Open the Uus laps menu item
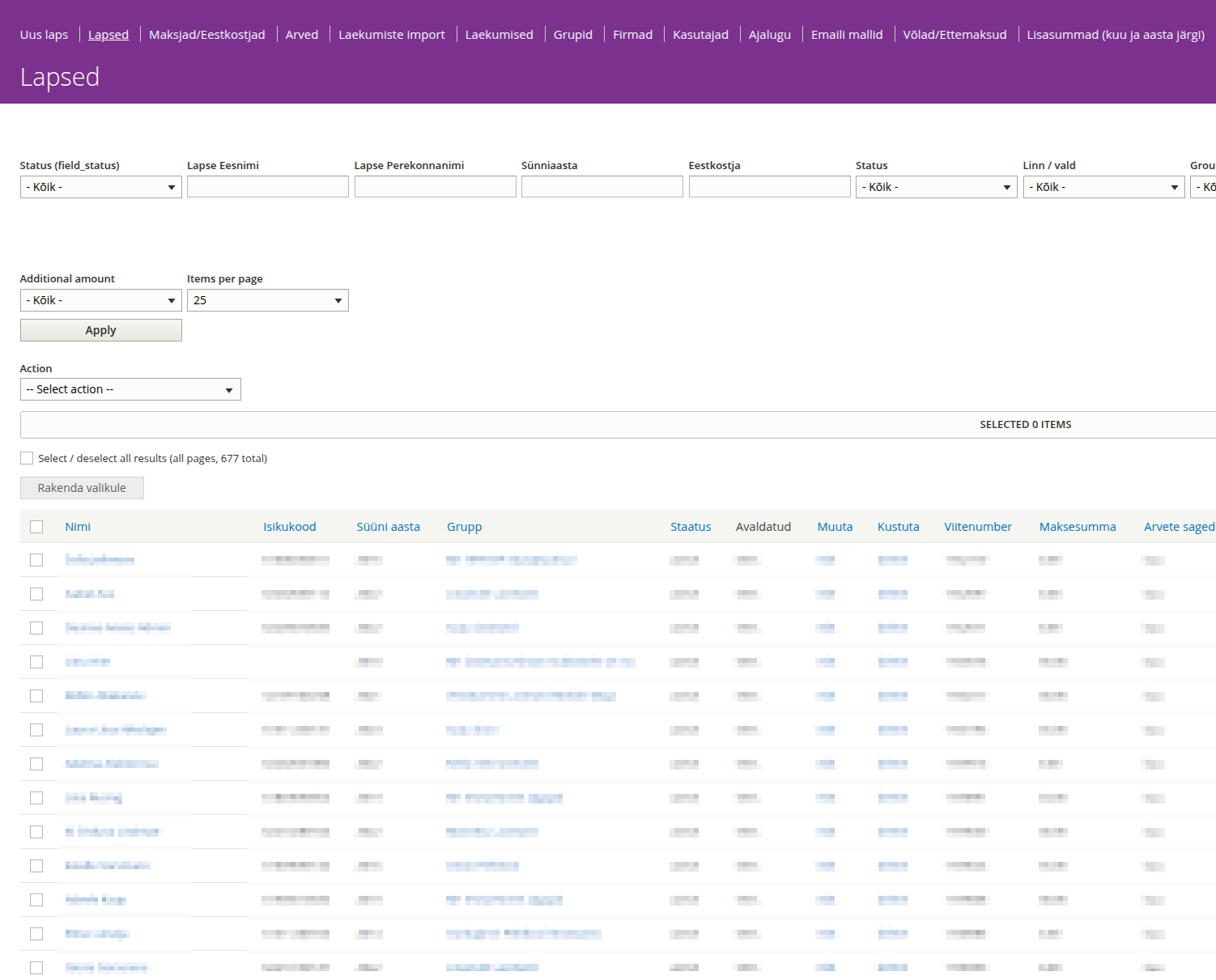Image resolution: width=1216 pixels, height=980 pixels. 44,35
